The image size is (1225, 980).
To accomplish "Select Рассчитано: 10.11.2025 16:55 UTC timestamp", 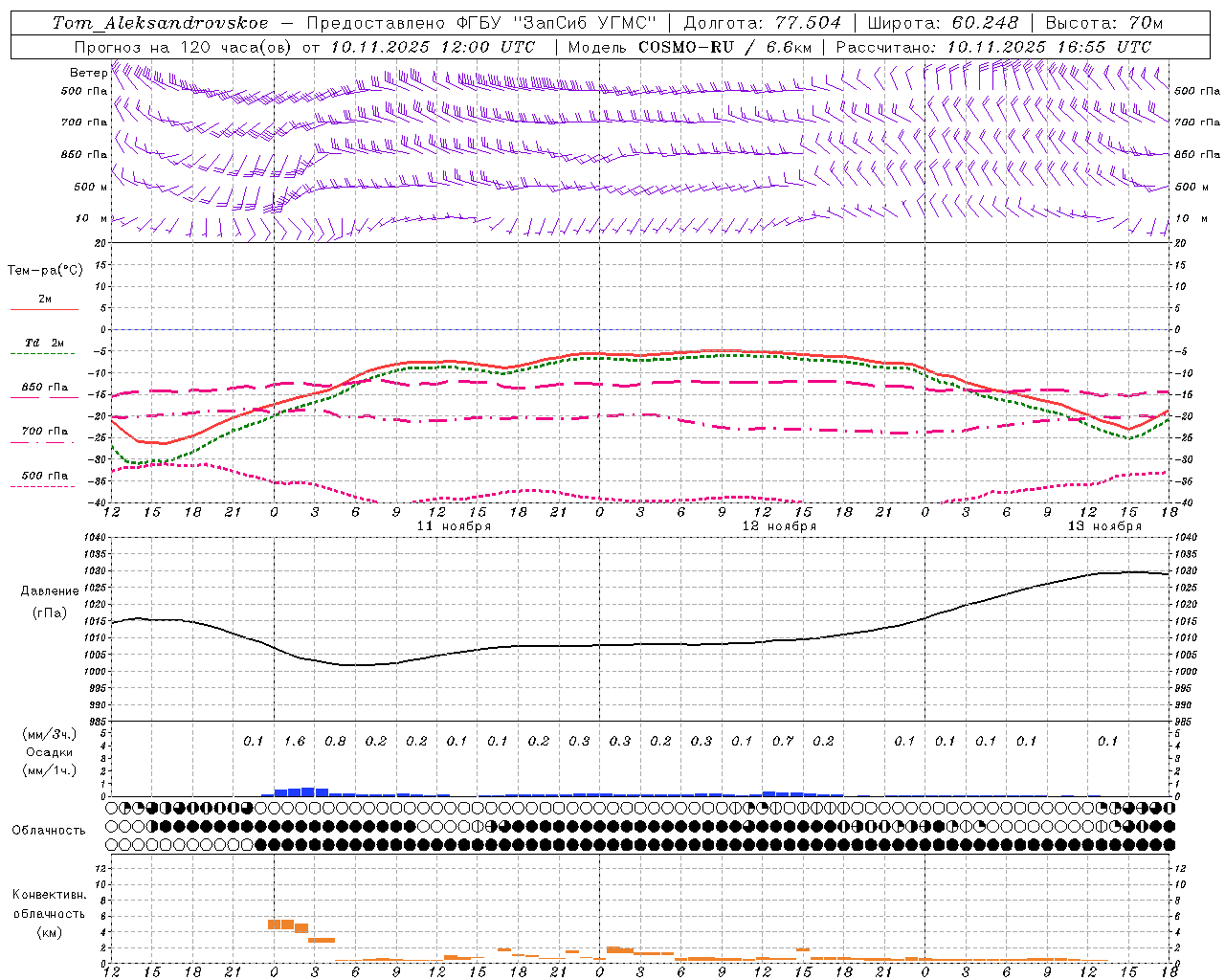I will click(x=994, y=47).
